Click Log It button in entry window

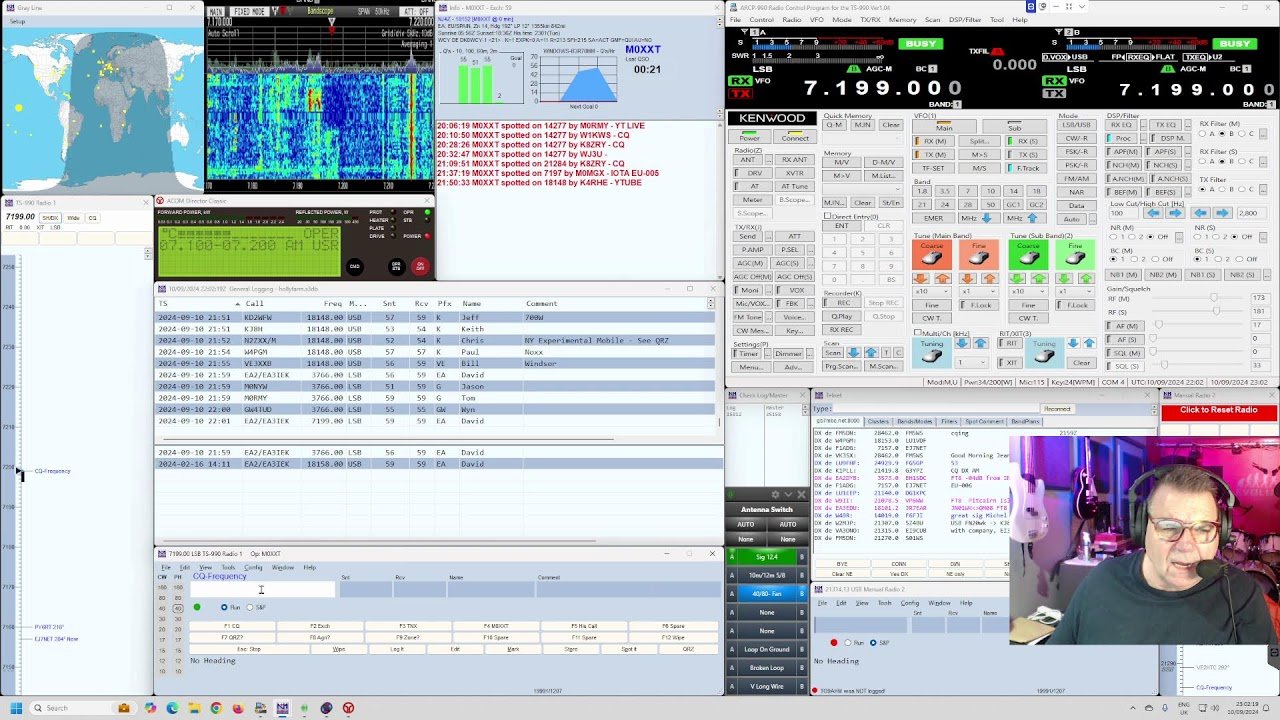click(x=397, y=649)
